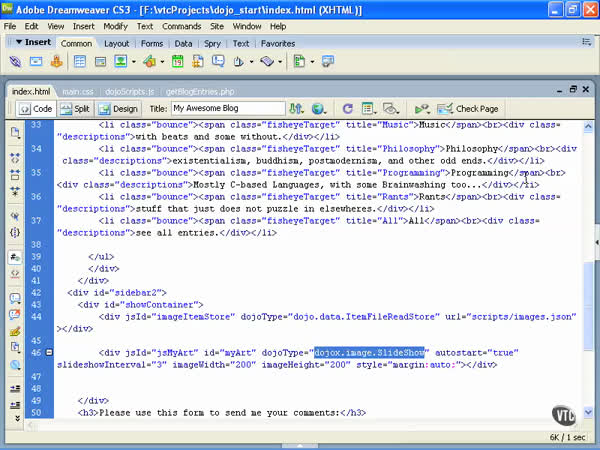Click the Title field containing My Awesome Blog

(x=226, y=108)
